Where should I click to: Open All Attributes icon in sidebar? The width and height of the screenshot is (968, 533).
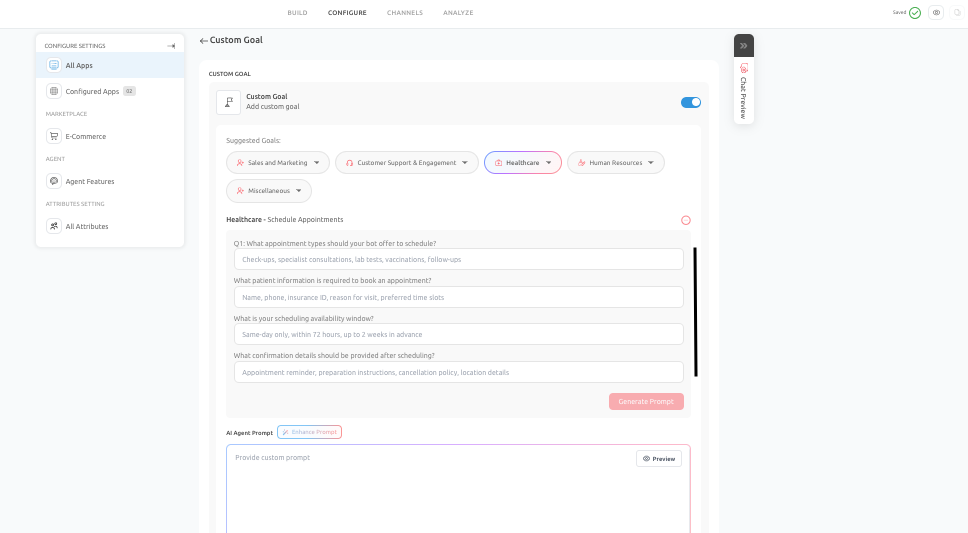(x=54, y=226)
